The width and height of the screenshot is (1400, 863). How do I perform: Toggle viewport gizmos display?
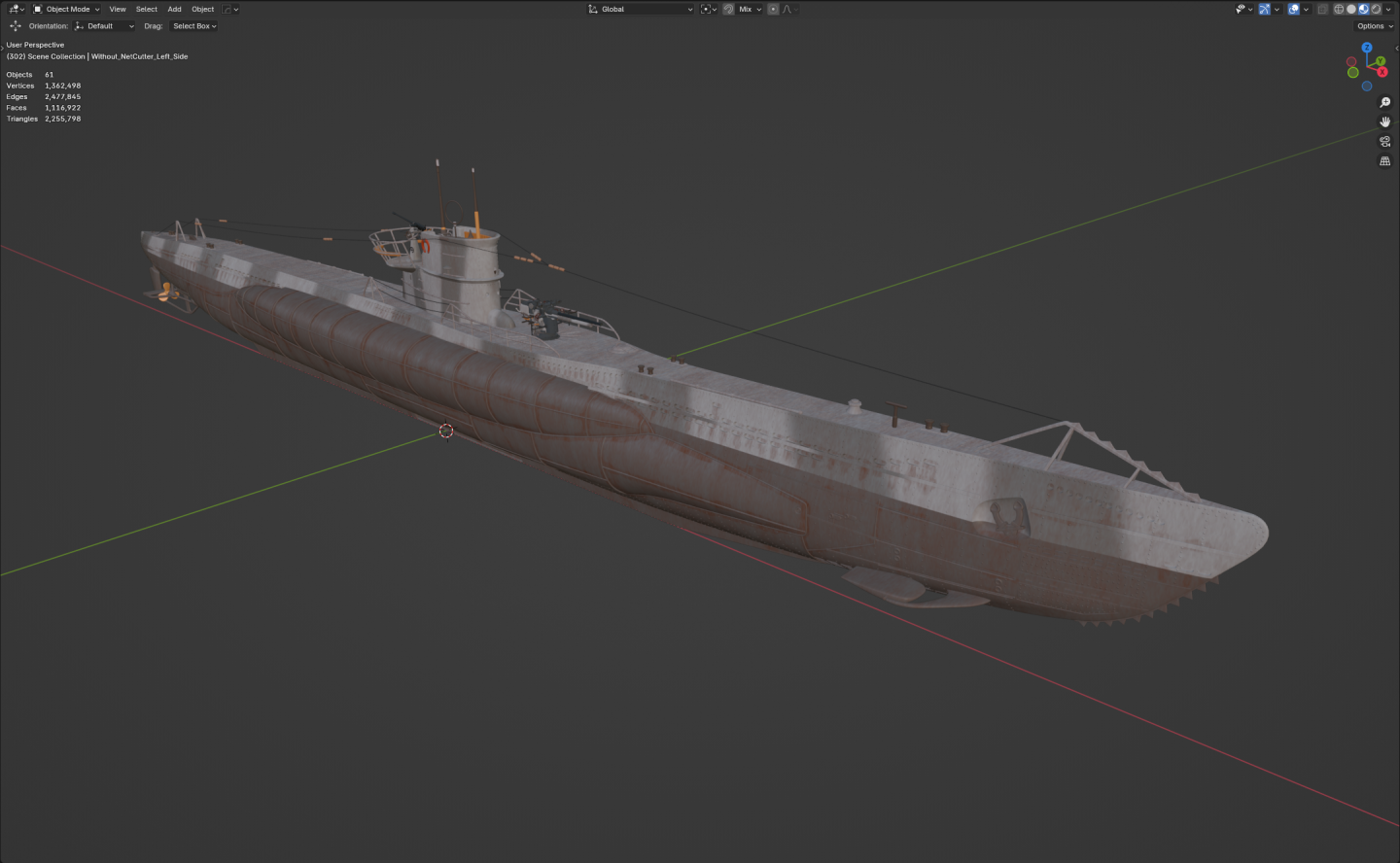(x=1264, y=9)
